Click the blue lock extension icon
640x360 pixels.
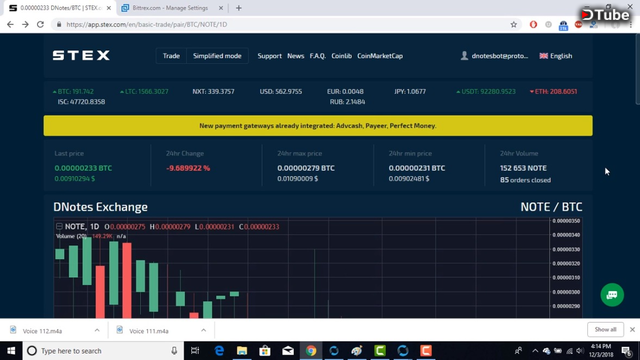click(x=563, y=25)
